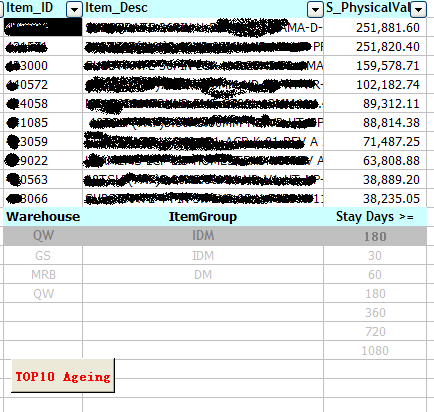Screen dimensions: 434x412
Task: Select MRB in the Warehouse list
Action: (43, 275)
